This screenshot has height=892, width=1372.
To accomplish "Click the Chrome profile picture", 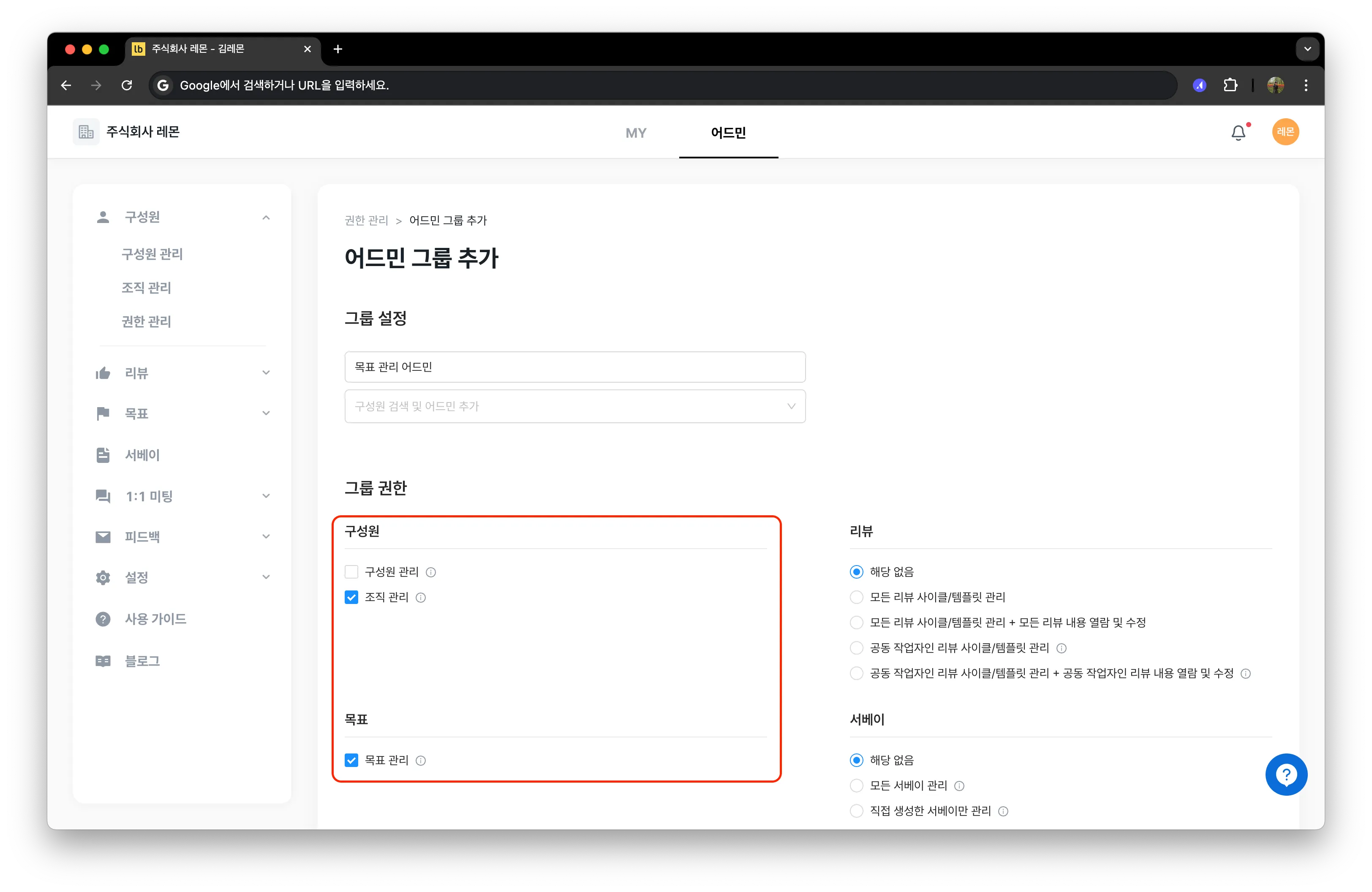I will (1275, 85).
